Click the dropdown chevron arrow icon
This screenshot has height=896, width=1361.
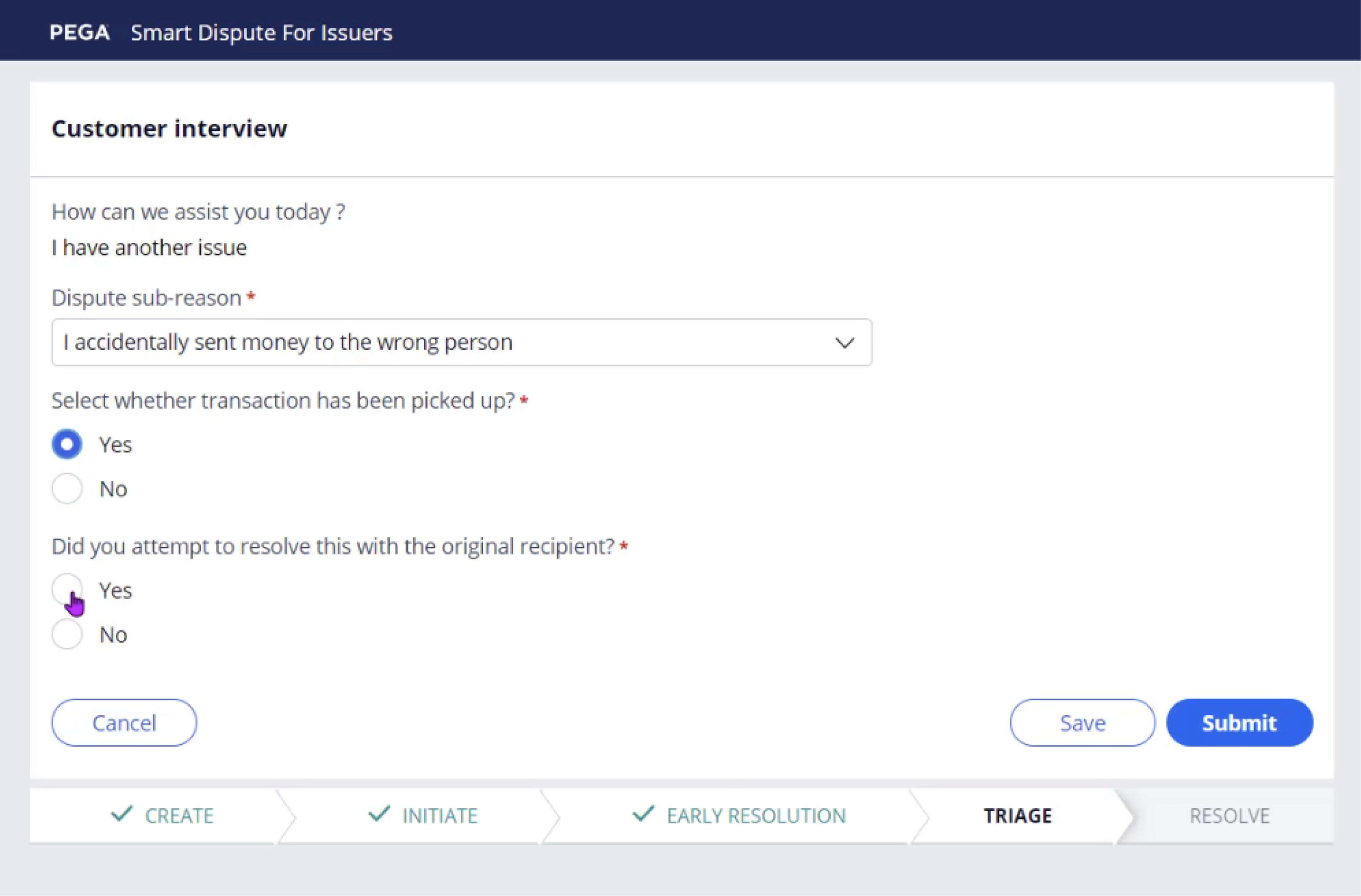844,342
